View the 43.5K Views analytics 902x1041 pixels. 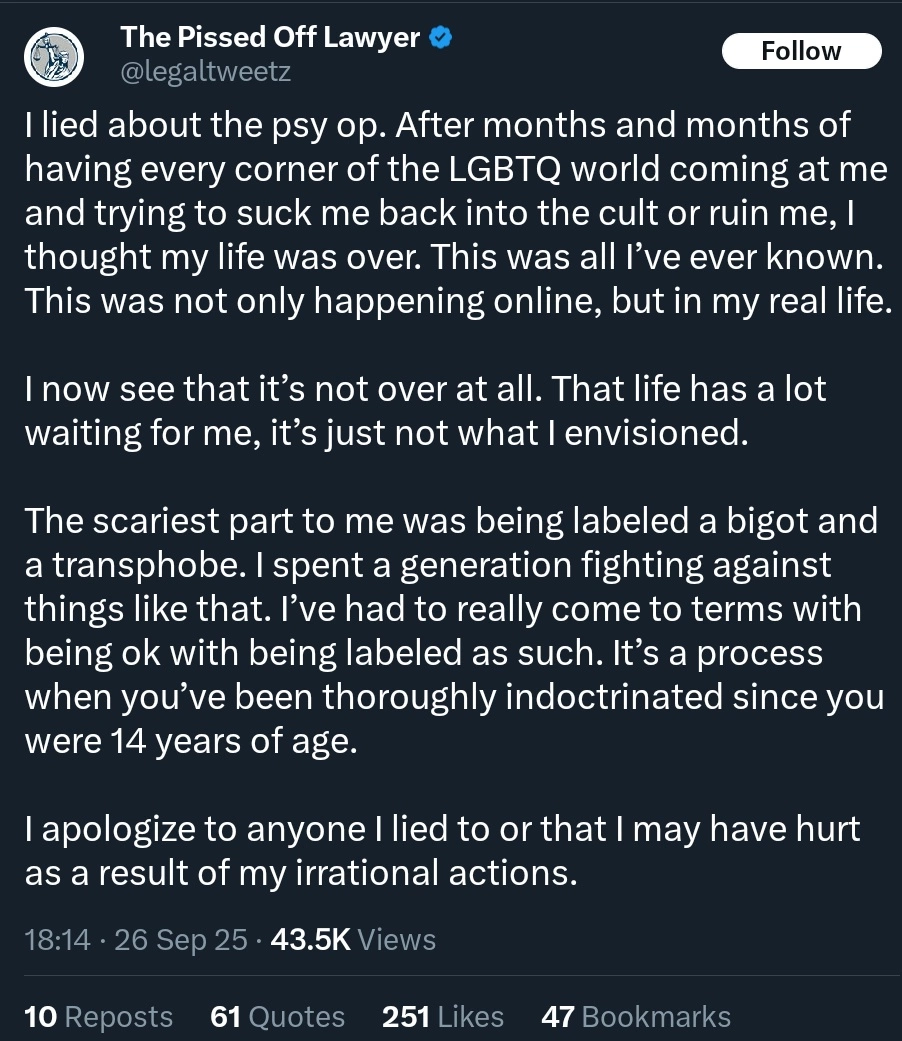point(353,940)
